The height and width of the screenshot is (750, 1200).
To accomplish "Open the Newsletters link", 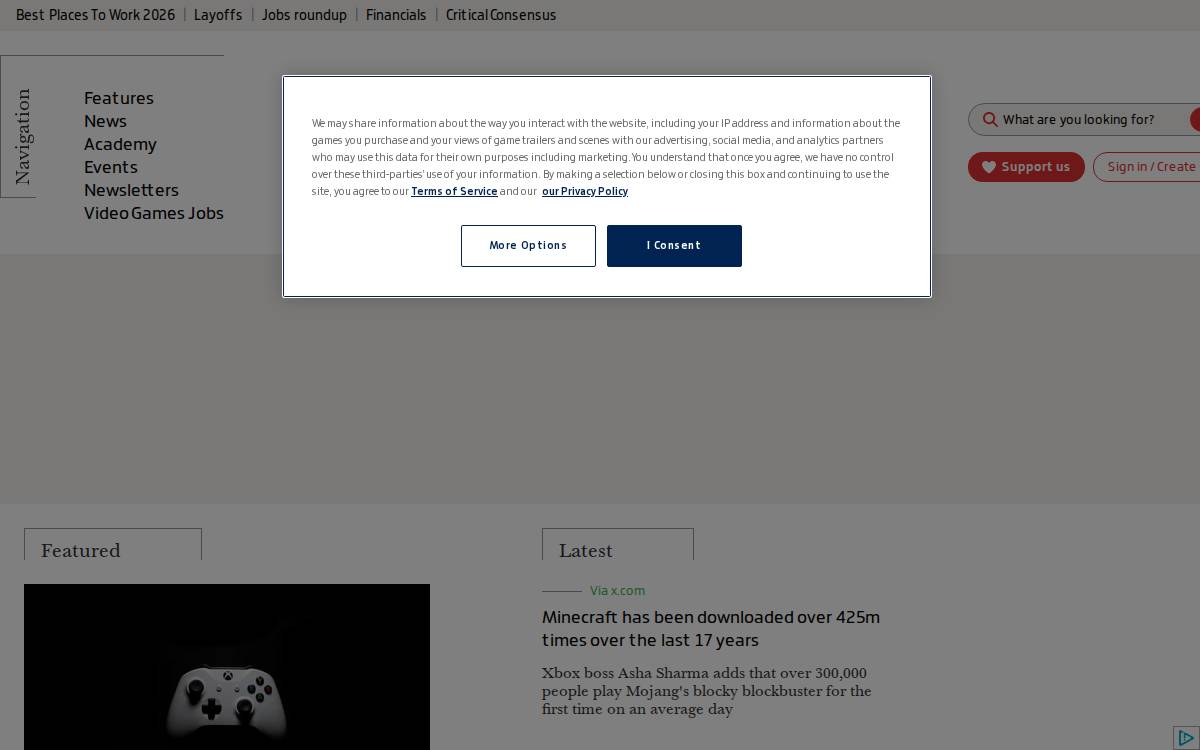I will [131, 190].
